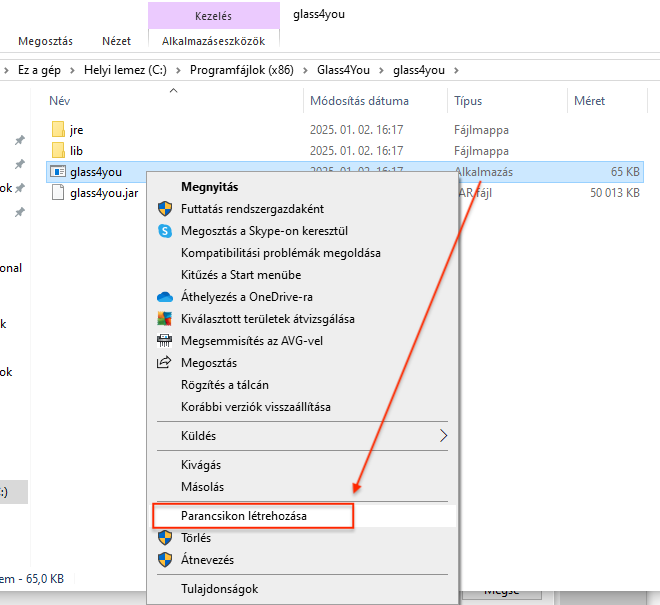Select Átnevezés in the context menu
660x605 pixels.
[207, 560]
